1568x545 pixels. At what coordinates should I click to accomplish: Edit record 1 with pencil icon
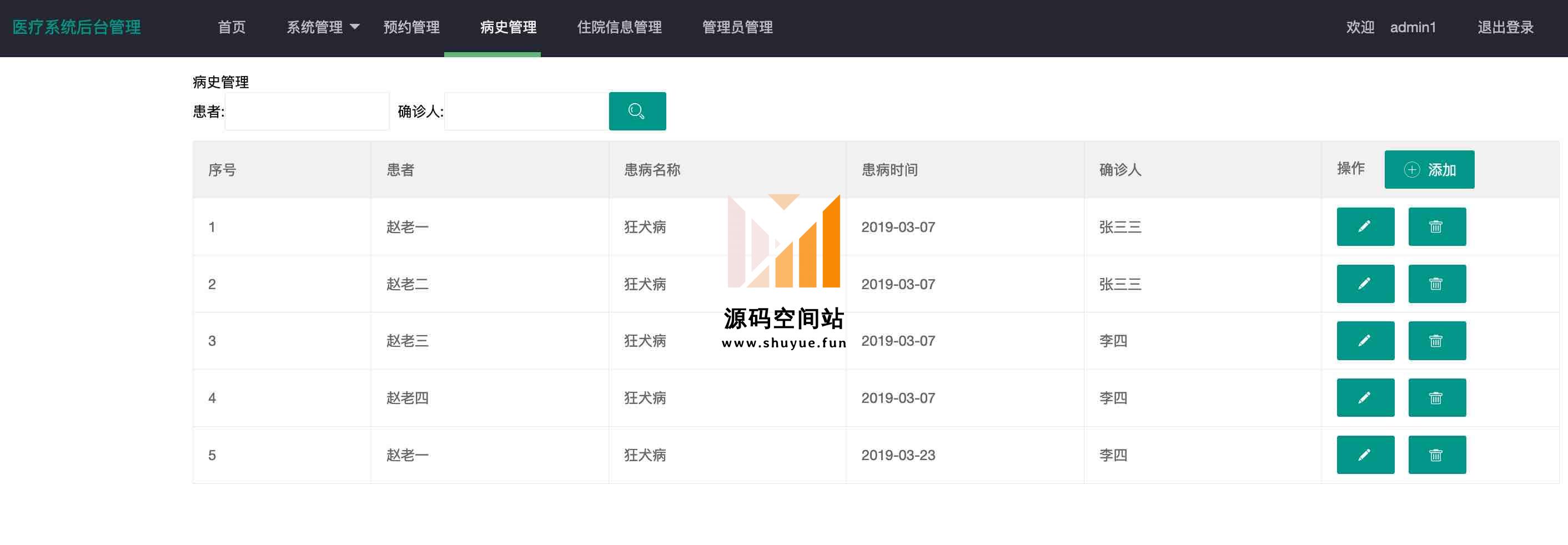pos(1365,227)
